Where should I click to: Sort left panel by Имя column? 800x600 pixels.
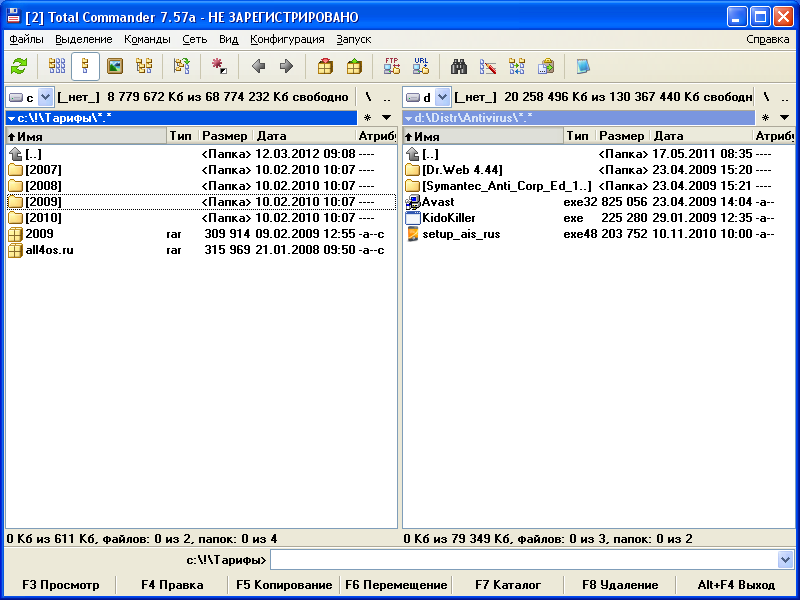86,136
